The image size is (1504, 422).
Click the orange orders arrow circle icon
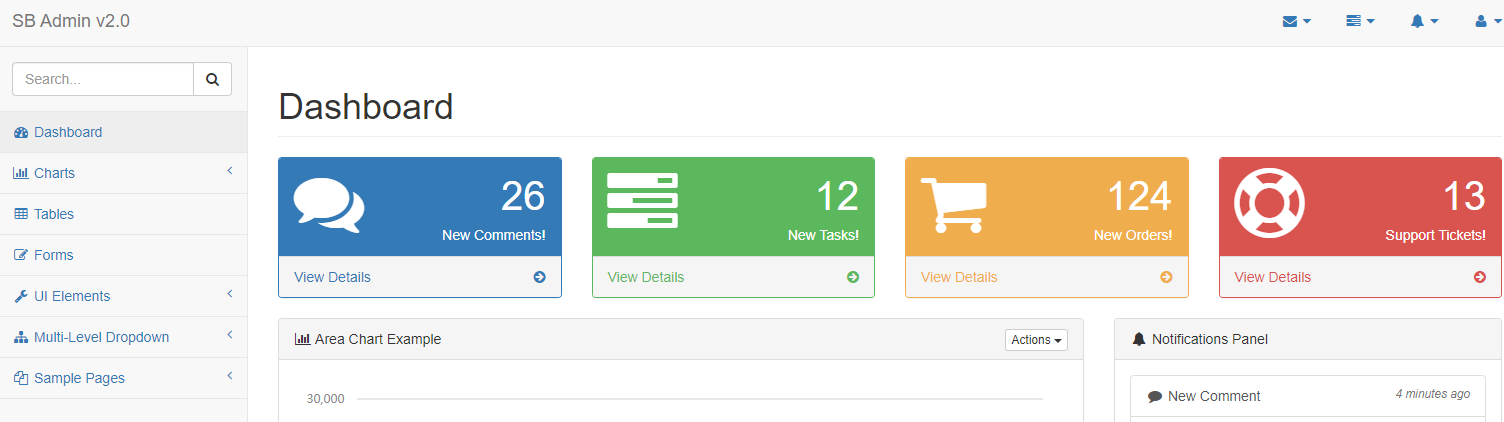click(1166, 277)
